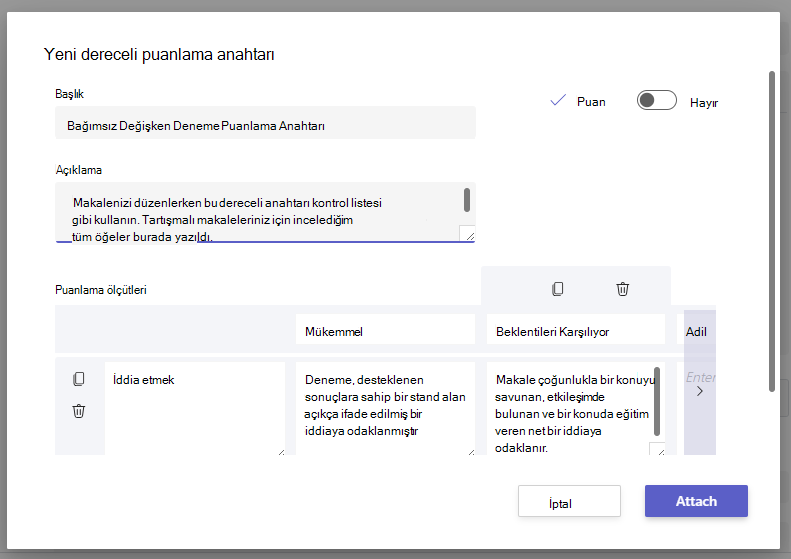The width and height of the screenshot is (791, 559).
Task: Delete the Beklentileri Karşılıyor column
Action: pos(623,289)
